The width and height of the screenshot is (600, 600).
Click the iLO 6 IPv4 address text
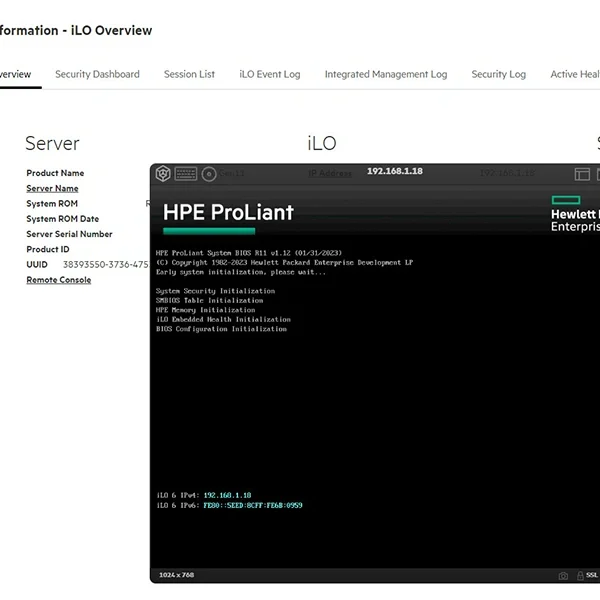tap(226, 495)
